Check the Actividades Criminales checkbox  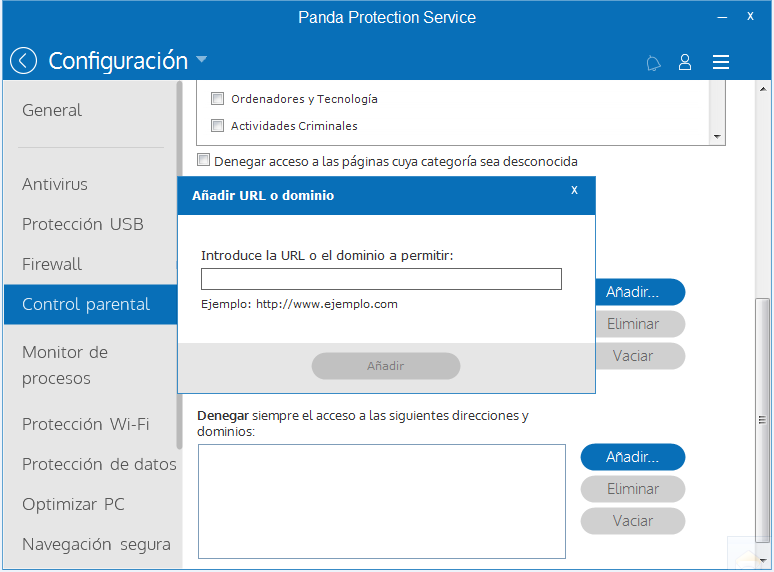(217, 125)
